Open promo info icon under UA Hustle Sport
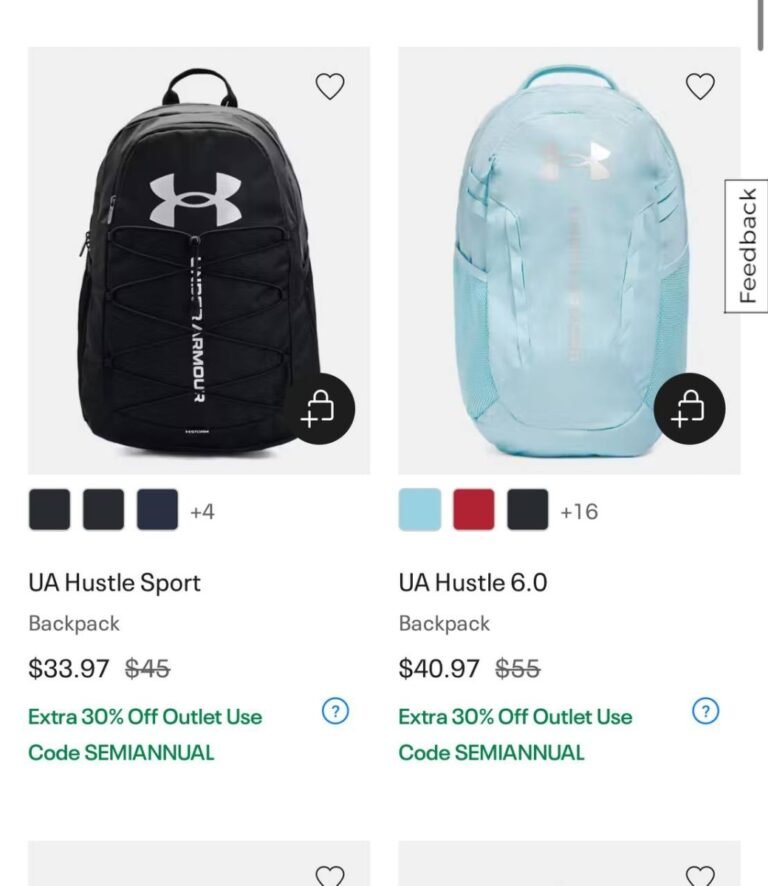Screen dimensions: 768x886 [335, 712]
